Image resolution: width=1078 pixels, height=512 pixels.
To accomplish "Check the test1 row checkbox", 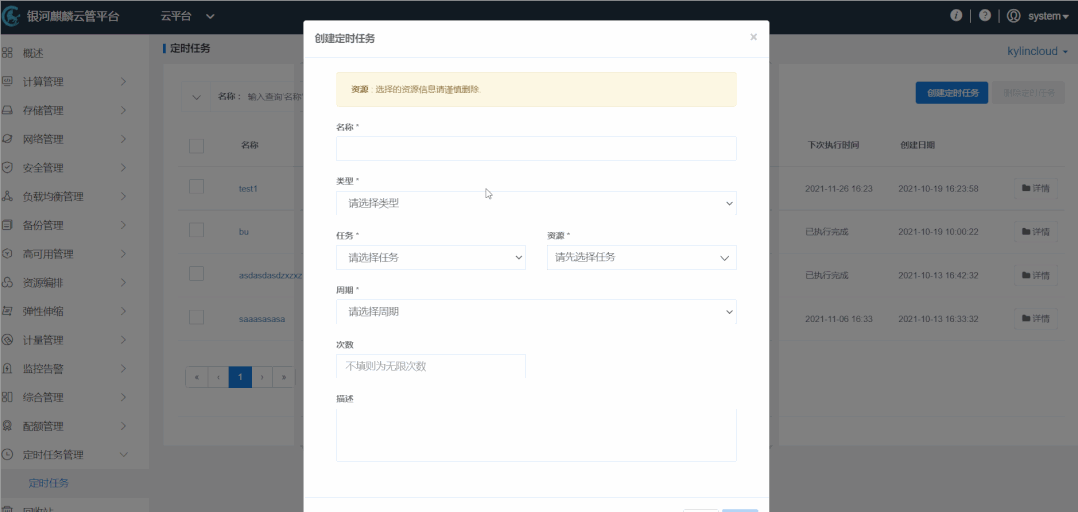I will 196,188.
